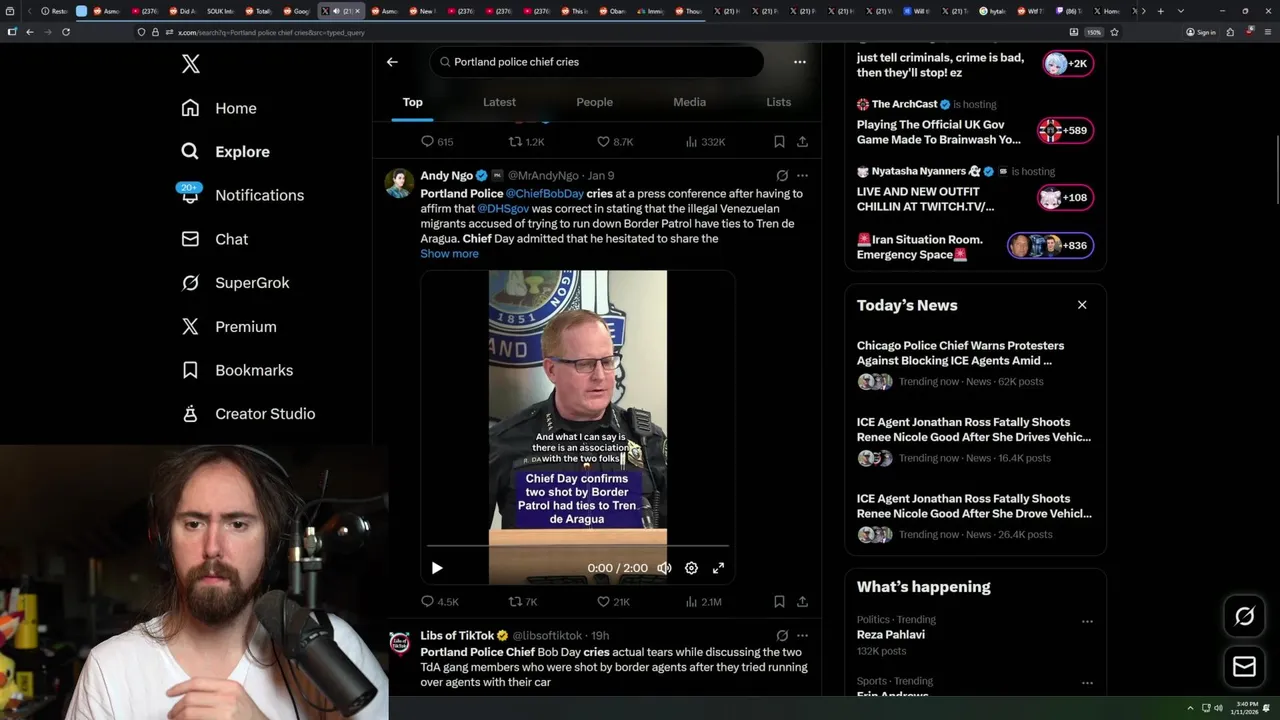1280x720 pixels.
Task: Click the search field with Portland police chief cries
Action: 597,62
